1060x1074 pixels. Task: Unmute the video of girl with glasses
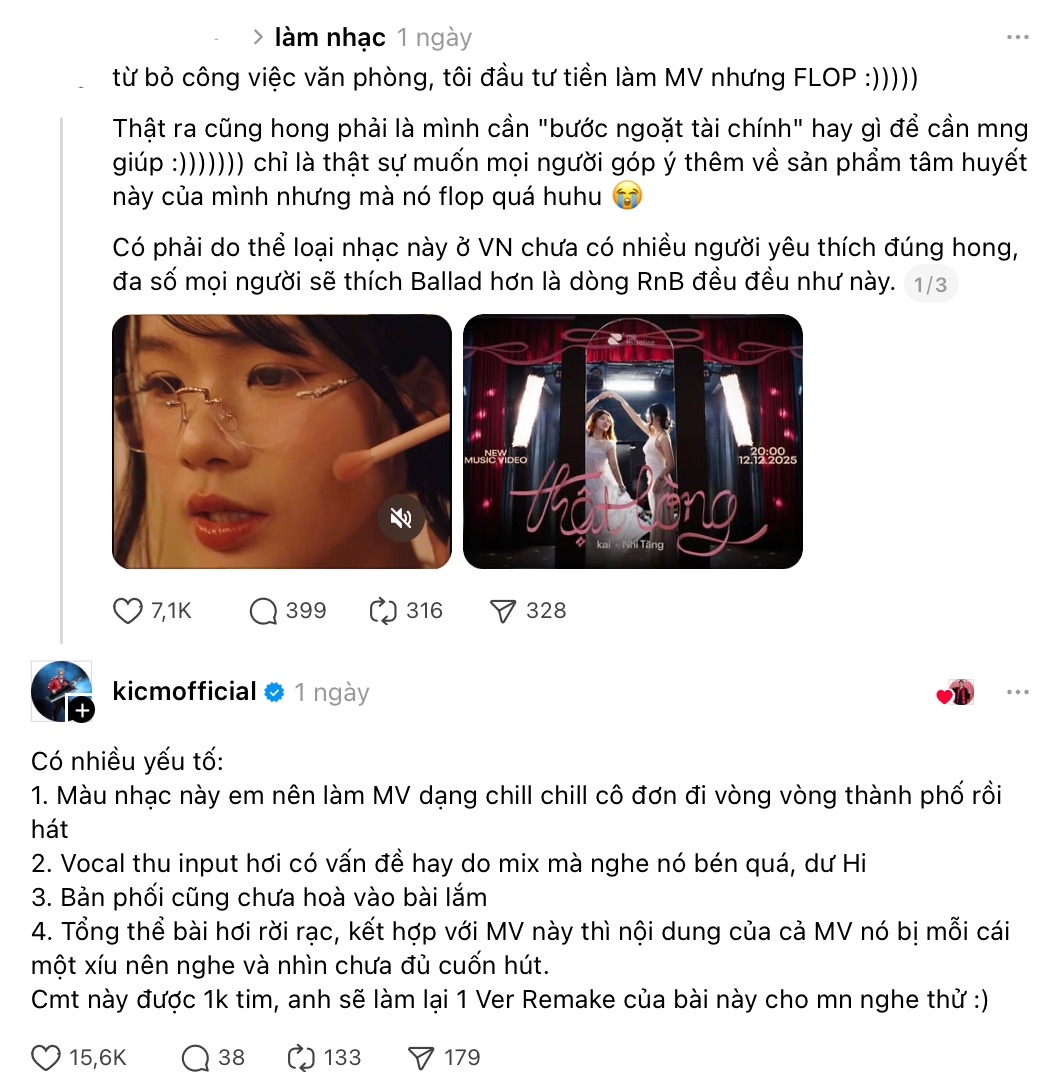click(401, 518)
